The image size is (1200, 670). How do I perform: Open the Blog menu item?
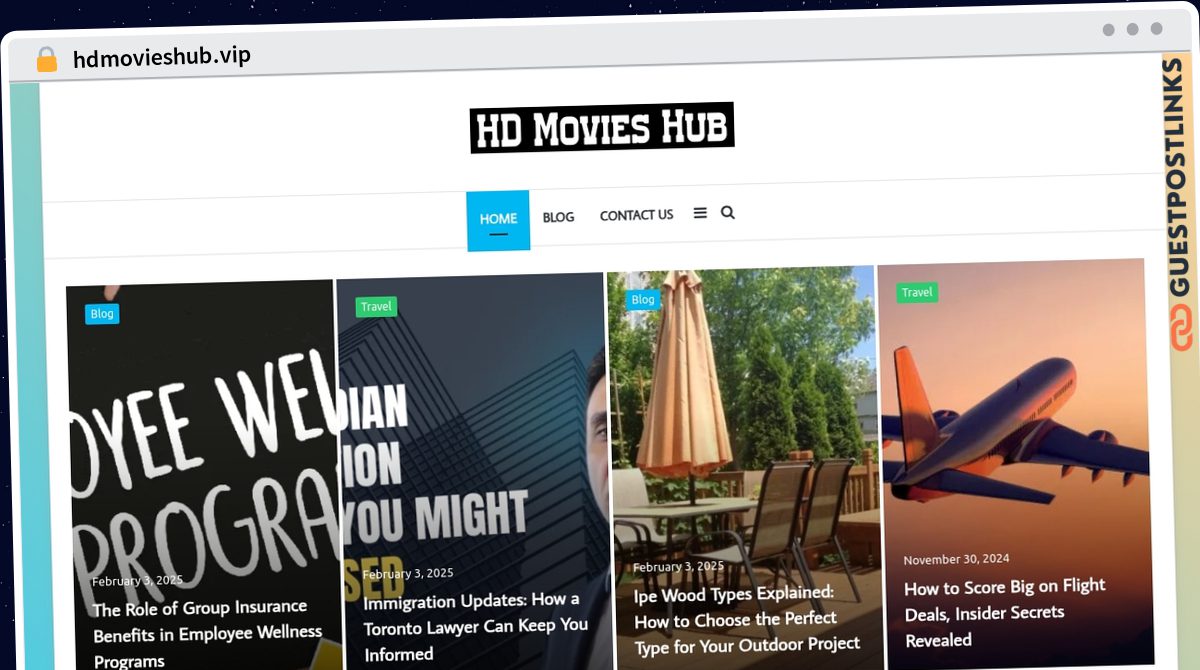(558, 217)
